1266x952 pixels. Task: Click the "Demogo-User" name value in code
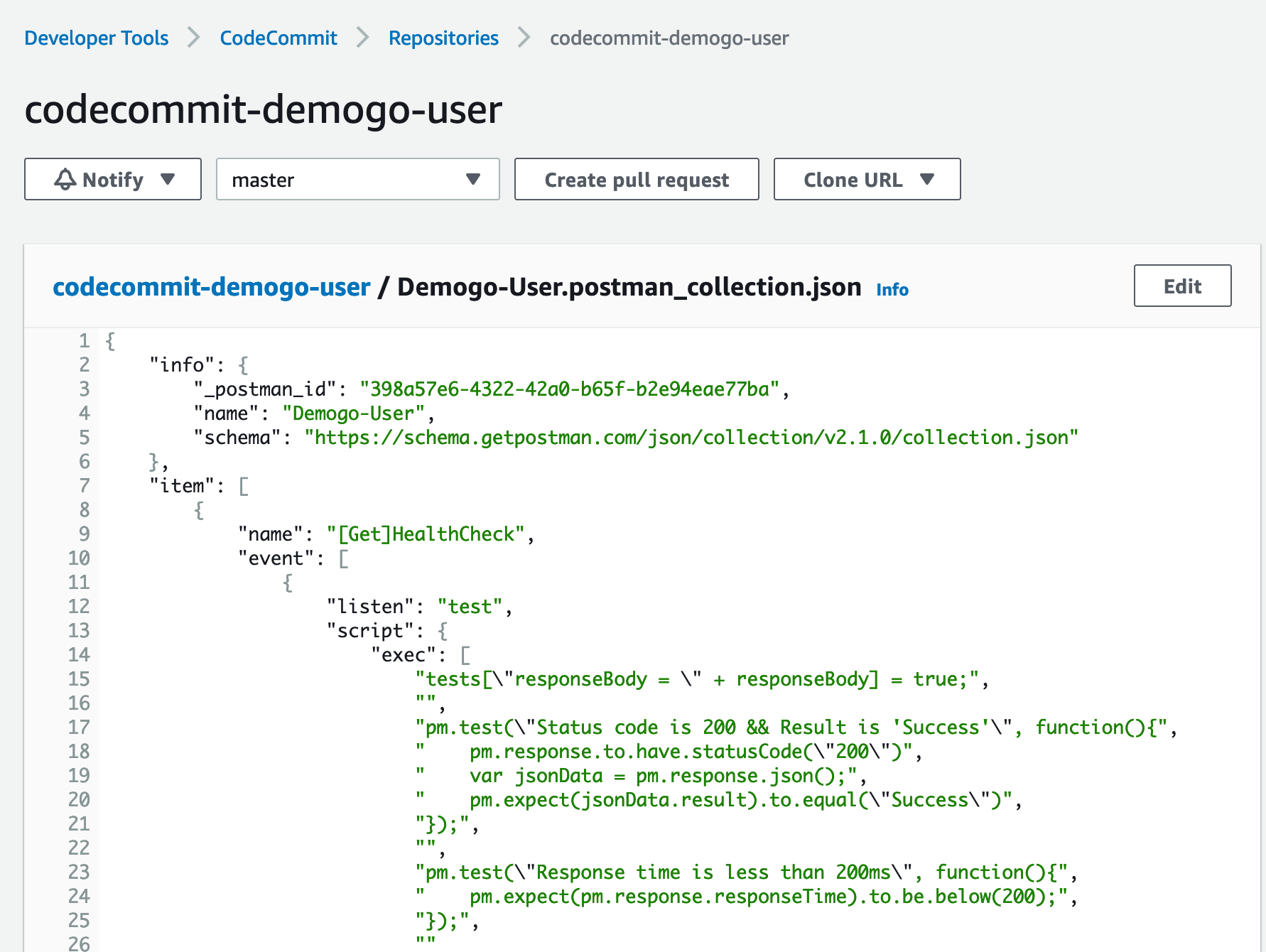pyautogui.click(x=353, y=413)
